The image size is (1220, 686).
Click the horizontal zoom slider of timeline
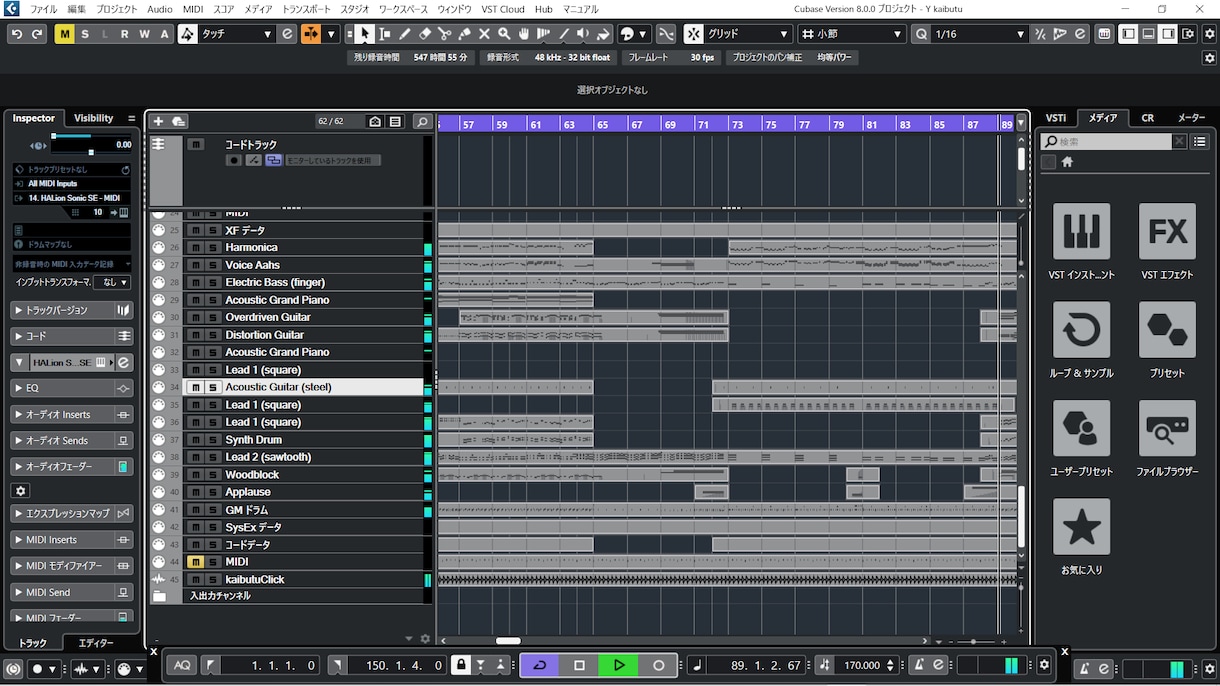(x=973, y=641)
